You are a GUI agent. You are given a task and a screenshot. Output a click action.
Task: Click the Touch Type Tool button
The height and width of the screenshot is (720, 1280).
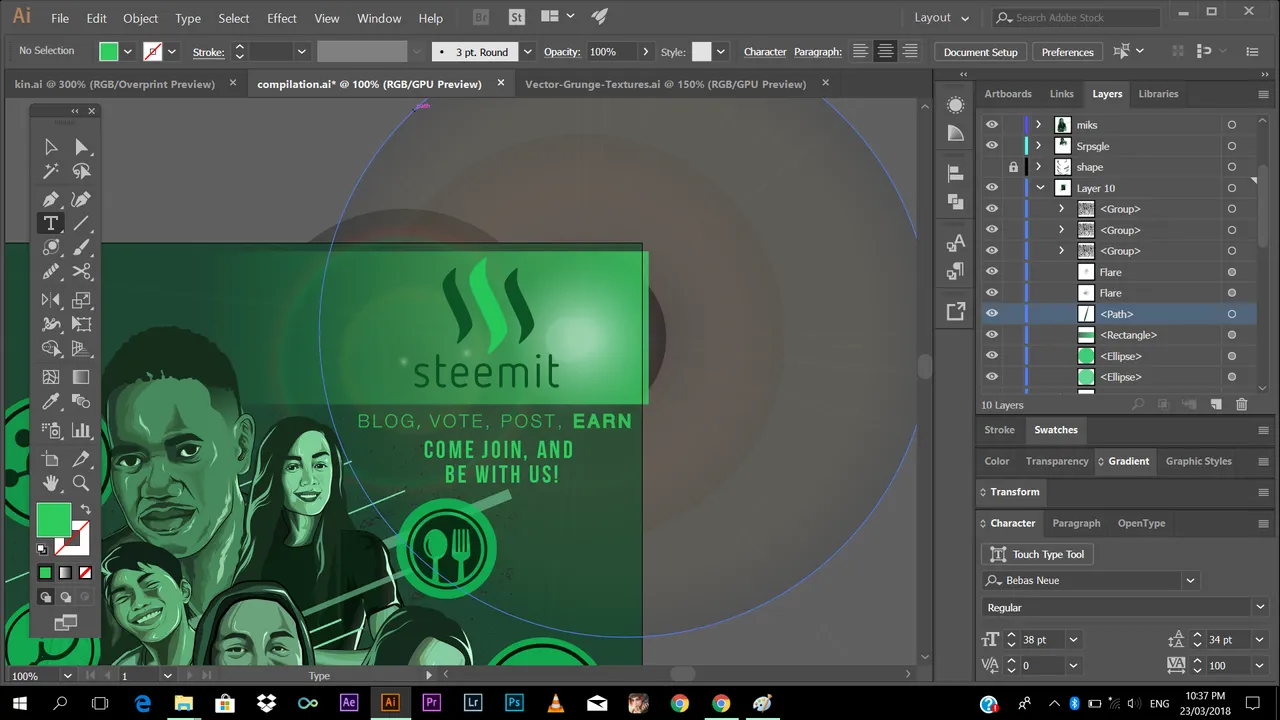pos(1037,554)
